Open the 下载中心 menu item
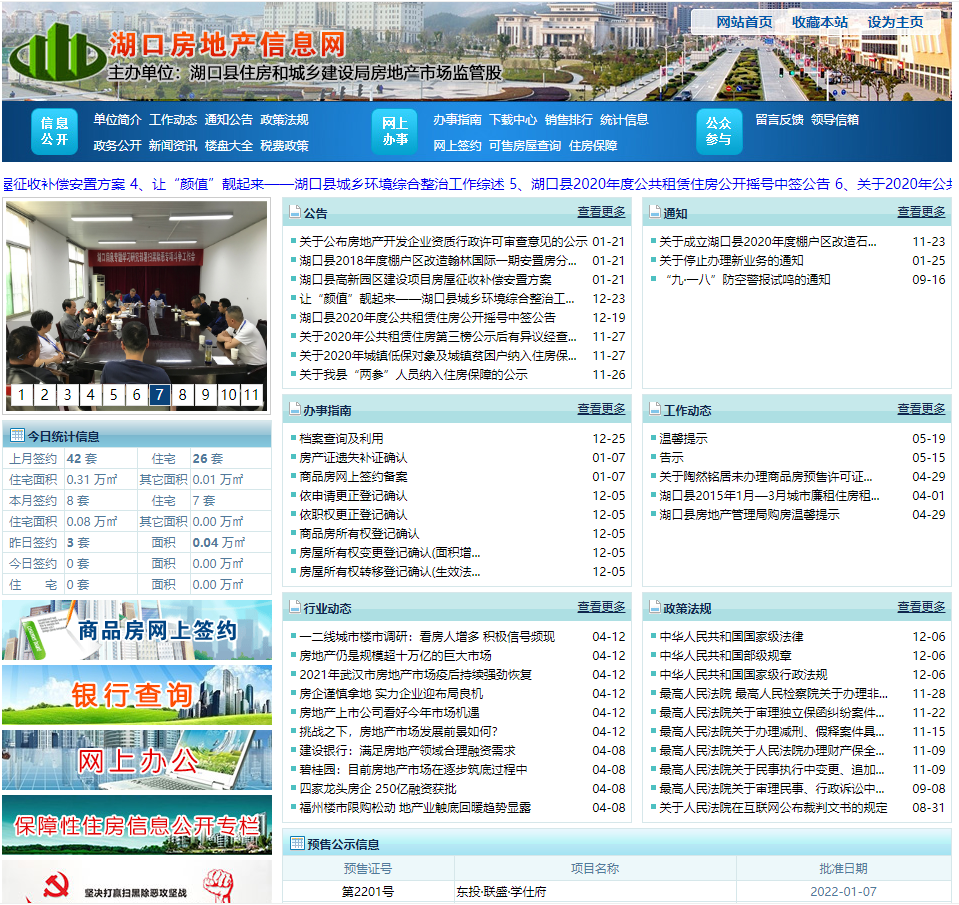The width and height of the screenshot is (959, 905). (x=513, y=119)
